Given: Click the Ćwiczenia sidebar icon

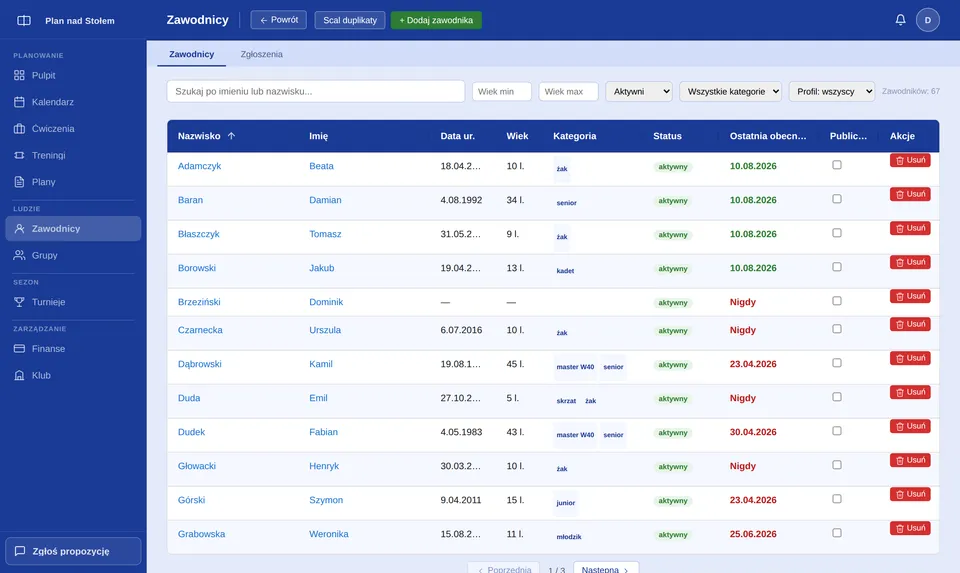Looking at the screenshot, I should click(20, 129).
